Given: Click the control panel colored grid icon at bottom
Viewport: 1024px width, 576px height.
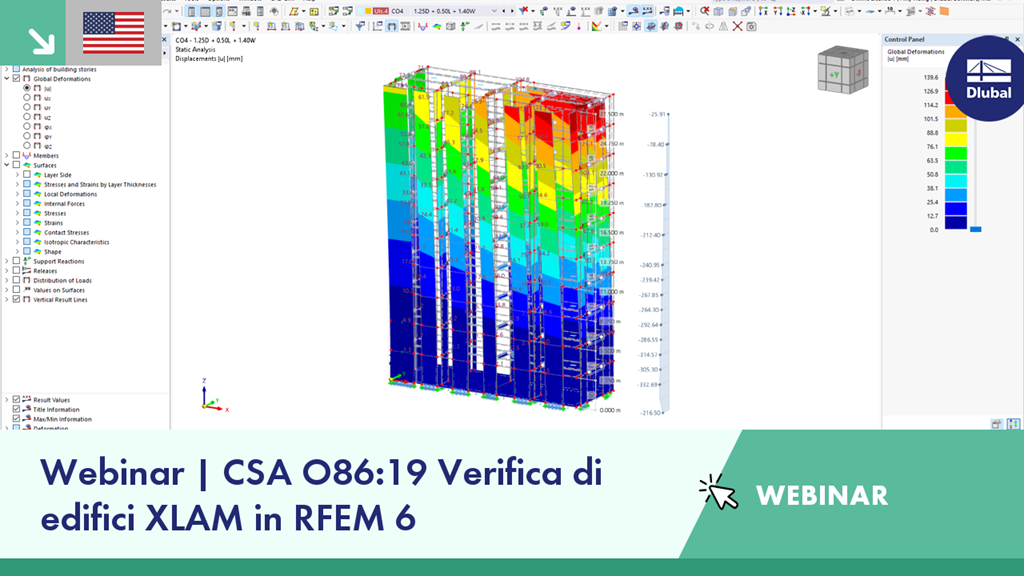Looking at the screenshot, I should pos(1013,424).
